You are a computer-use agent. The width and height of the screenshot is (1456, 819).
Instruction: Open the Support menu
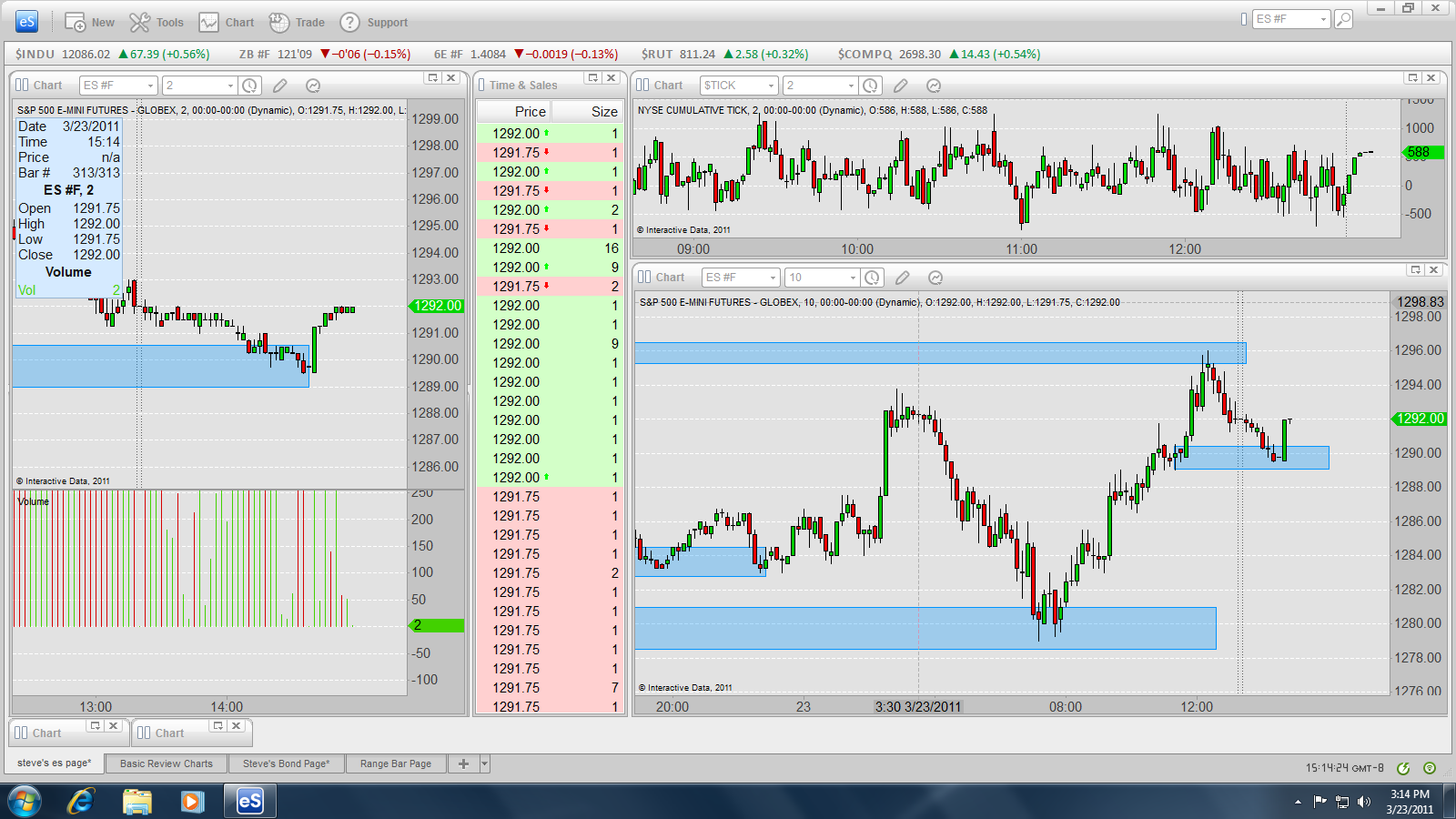(x=373, y=22)
